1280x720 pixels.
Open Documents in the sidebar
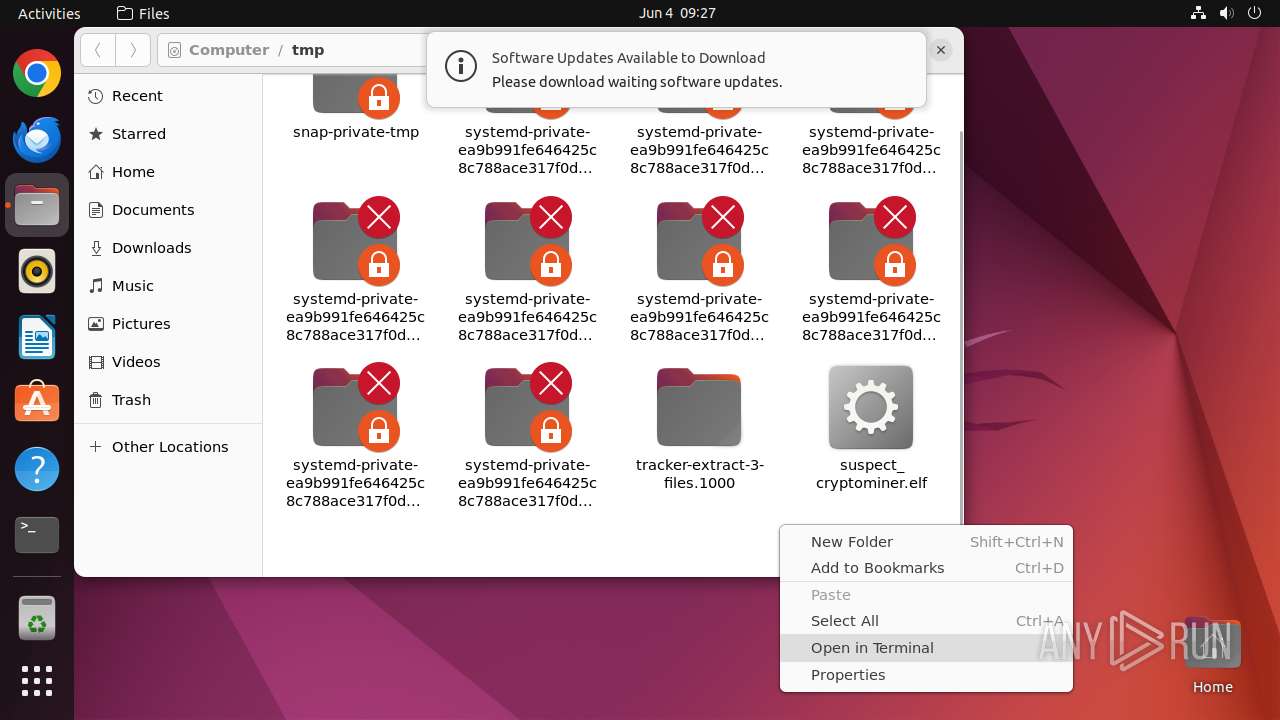tap(168, 210)
